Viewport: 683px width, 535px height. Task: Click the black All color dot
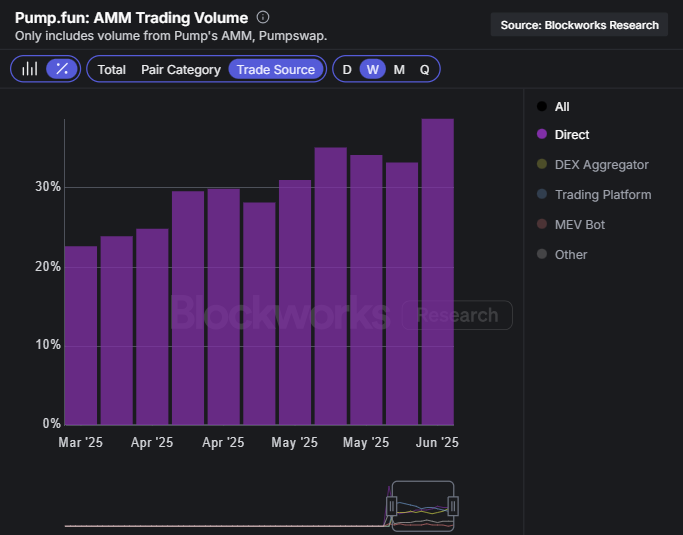click(542, 106)
